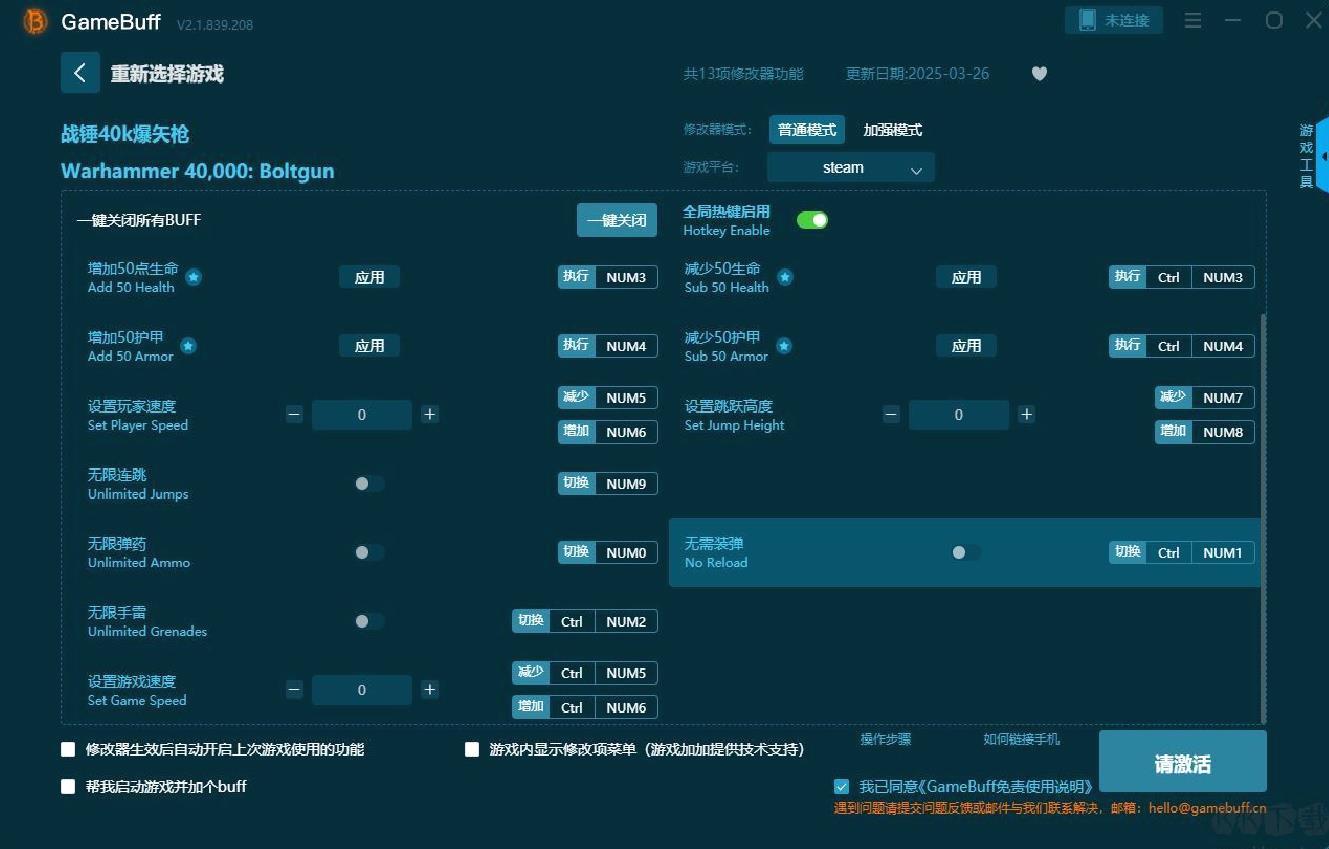
Task: Check show in-game modifier menu checkbox
Action: [x=472, y=749]
